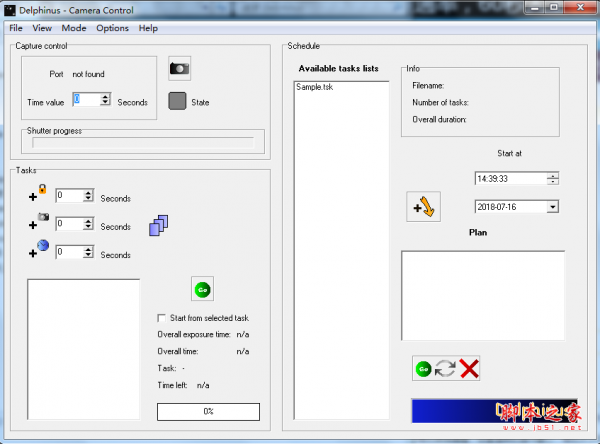The width and height of the screenshot is (600, 444).
Task: Open the date dropdown showing 2018-07-16
Action: point(552,207)
